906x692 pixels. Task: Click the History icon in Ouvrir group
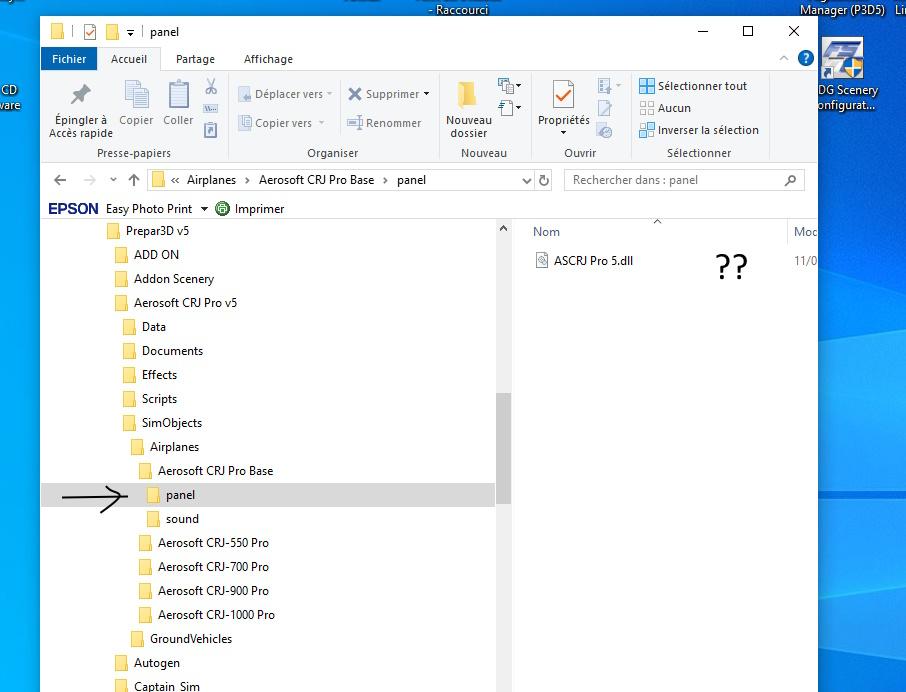[605, 131]
